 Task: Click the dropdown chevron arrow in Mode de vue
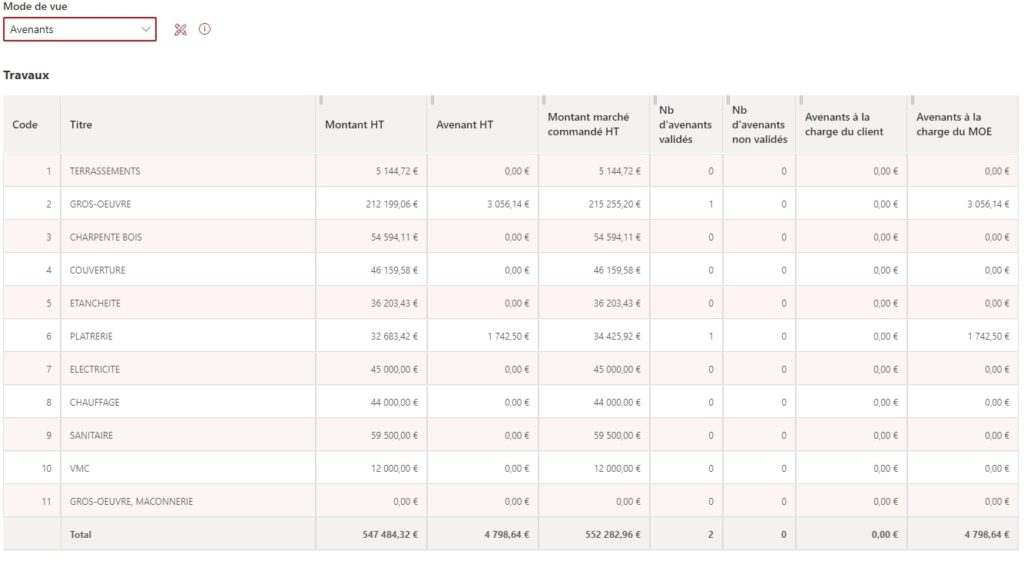click(146, 29)
